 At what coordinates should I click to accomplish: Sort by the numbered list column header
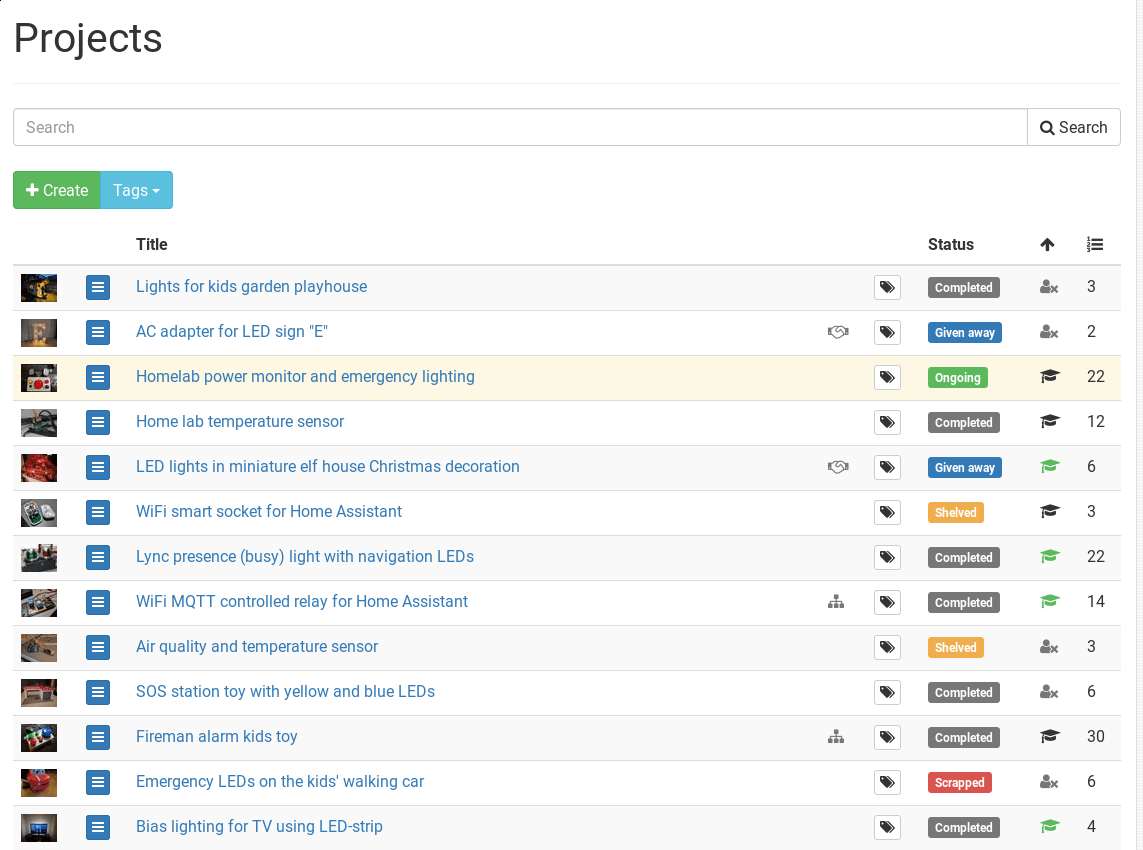pyautogui.click(x=1095, y=244)
